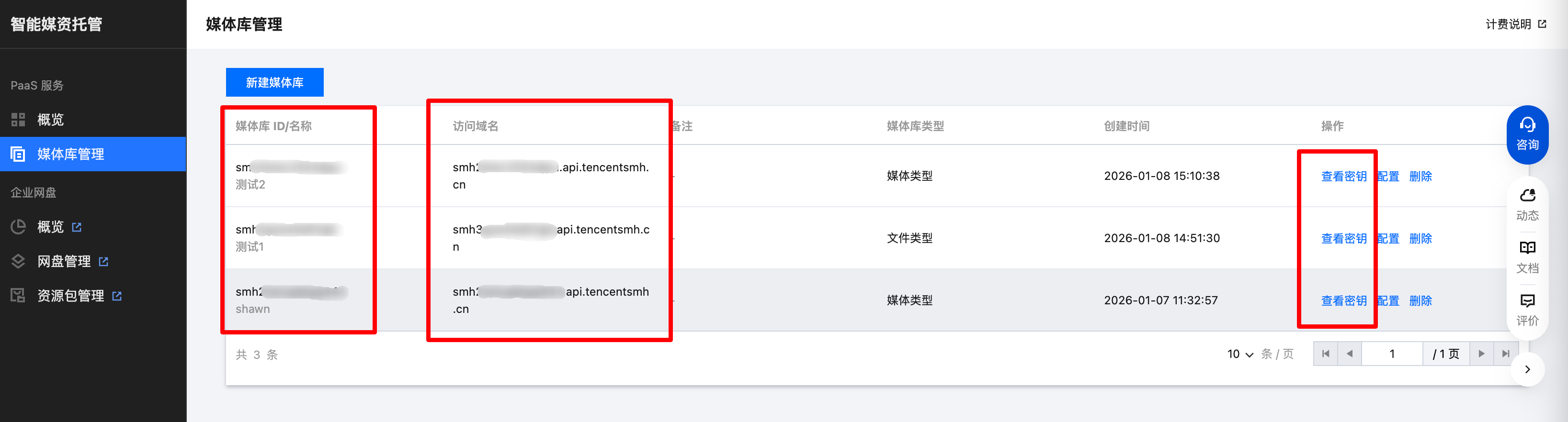Go to the next page arrow
The image size is (1568, 422).
pos(1481,354)
